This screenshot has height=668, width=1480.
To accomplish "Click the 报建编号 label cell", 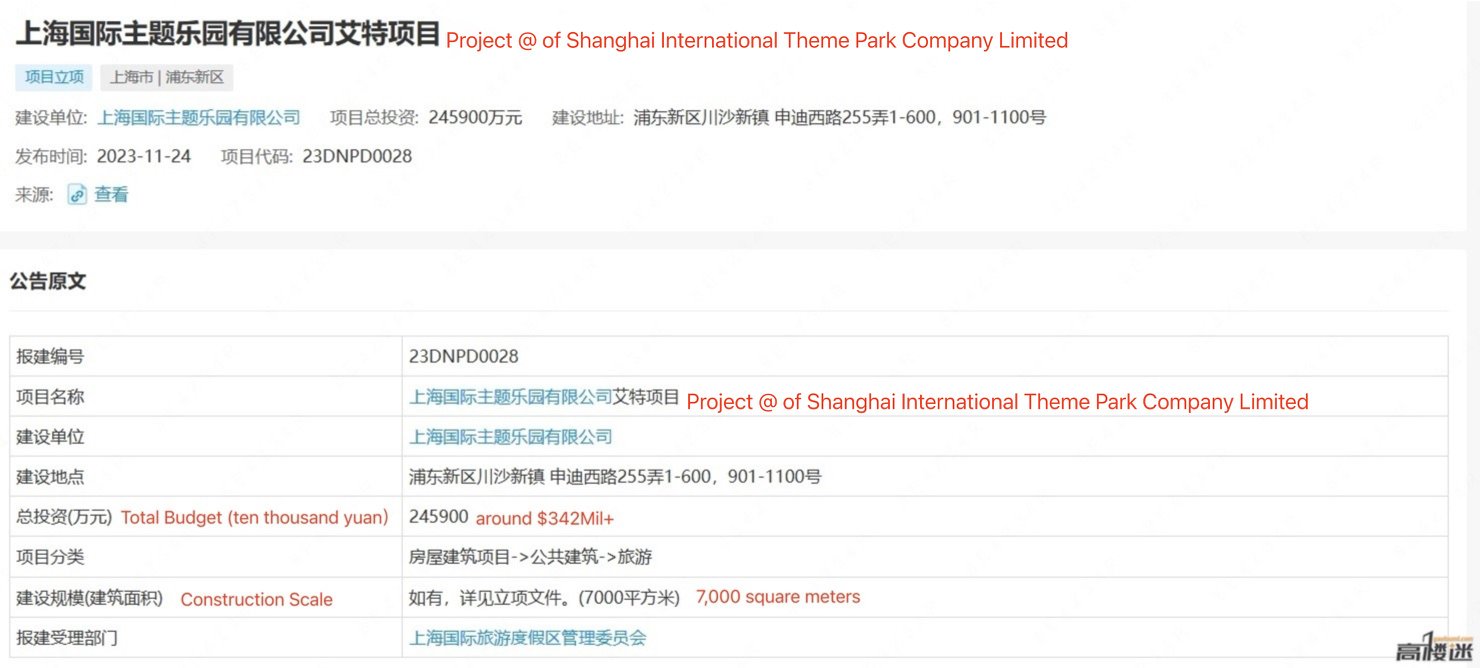I will click(x=206, y=356).
